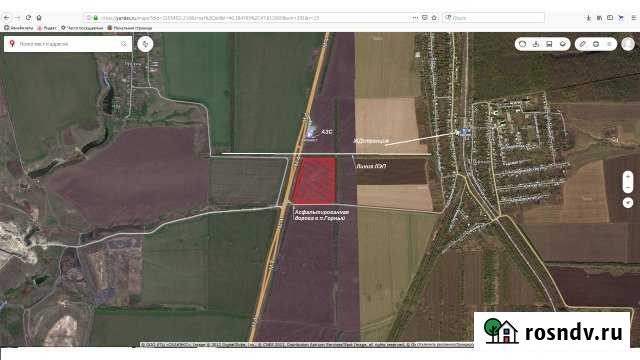Image resolution: width=640 pixels, height=360 pixels.
Task: Open the Начальная страница bookmark
Action: click(129, 28)
